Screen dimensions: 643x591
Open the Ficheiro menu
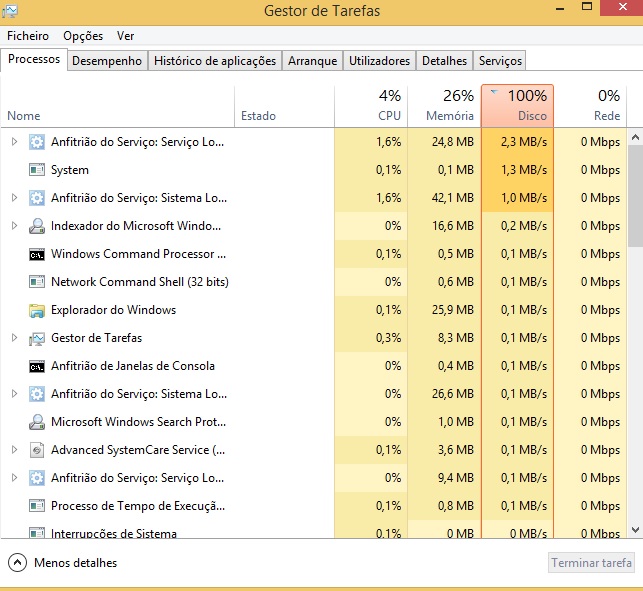(28, 36)
